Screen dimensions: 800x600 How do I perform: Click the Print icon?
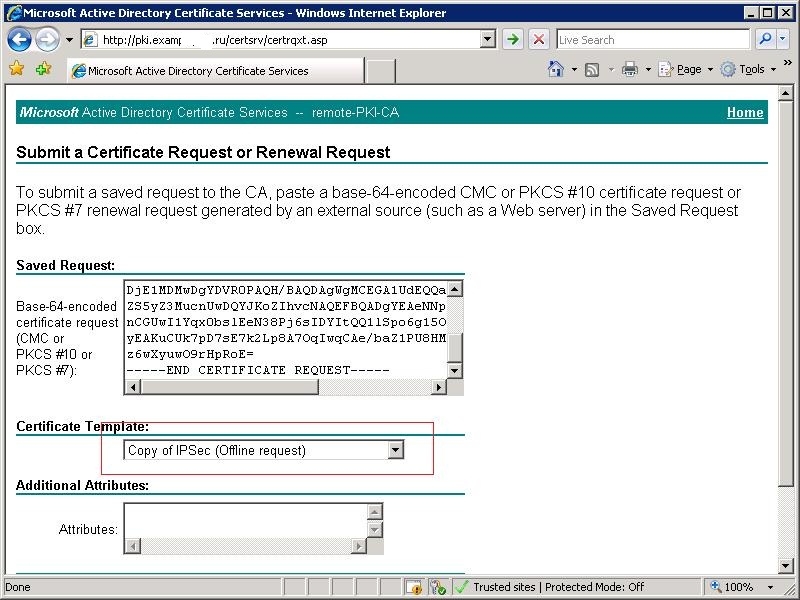[x=630, y=69]
